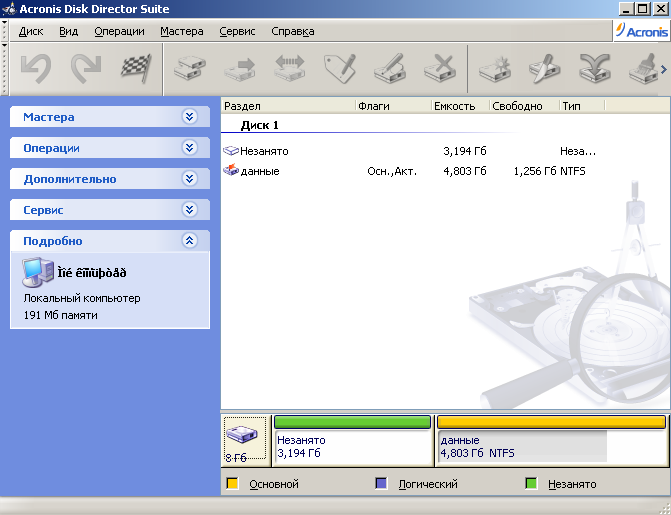
Task: Click the Create partition star icon
Action: coord(495,68)
